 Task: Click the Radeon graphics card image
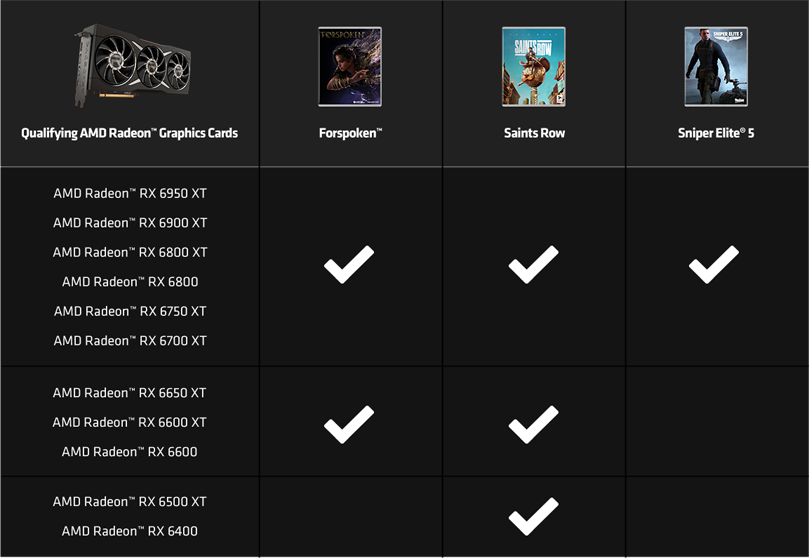coord(133,65)
